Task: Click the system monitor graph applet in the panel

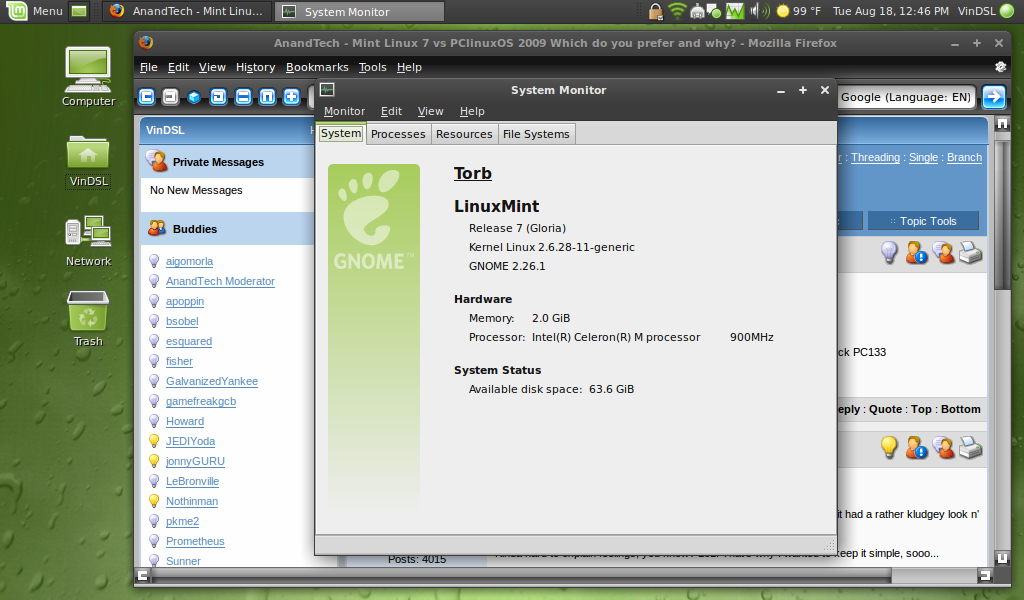Action: [x=734, y=11]
